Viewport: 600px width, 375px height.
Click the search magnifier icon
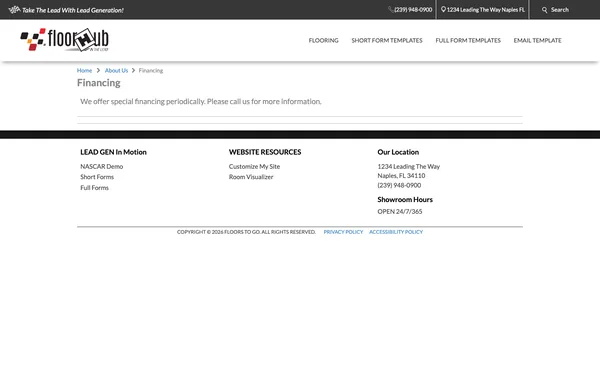[x=545, y=10]
